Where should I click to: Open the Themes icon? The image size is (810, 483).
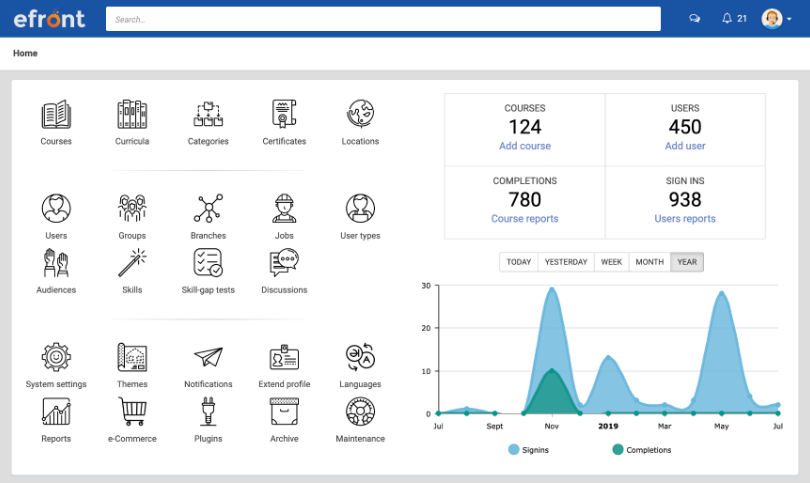tap(132, 357)
